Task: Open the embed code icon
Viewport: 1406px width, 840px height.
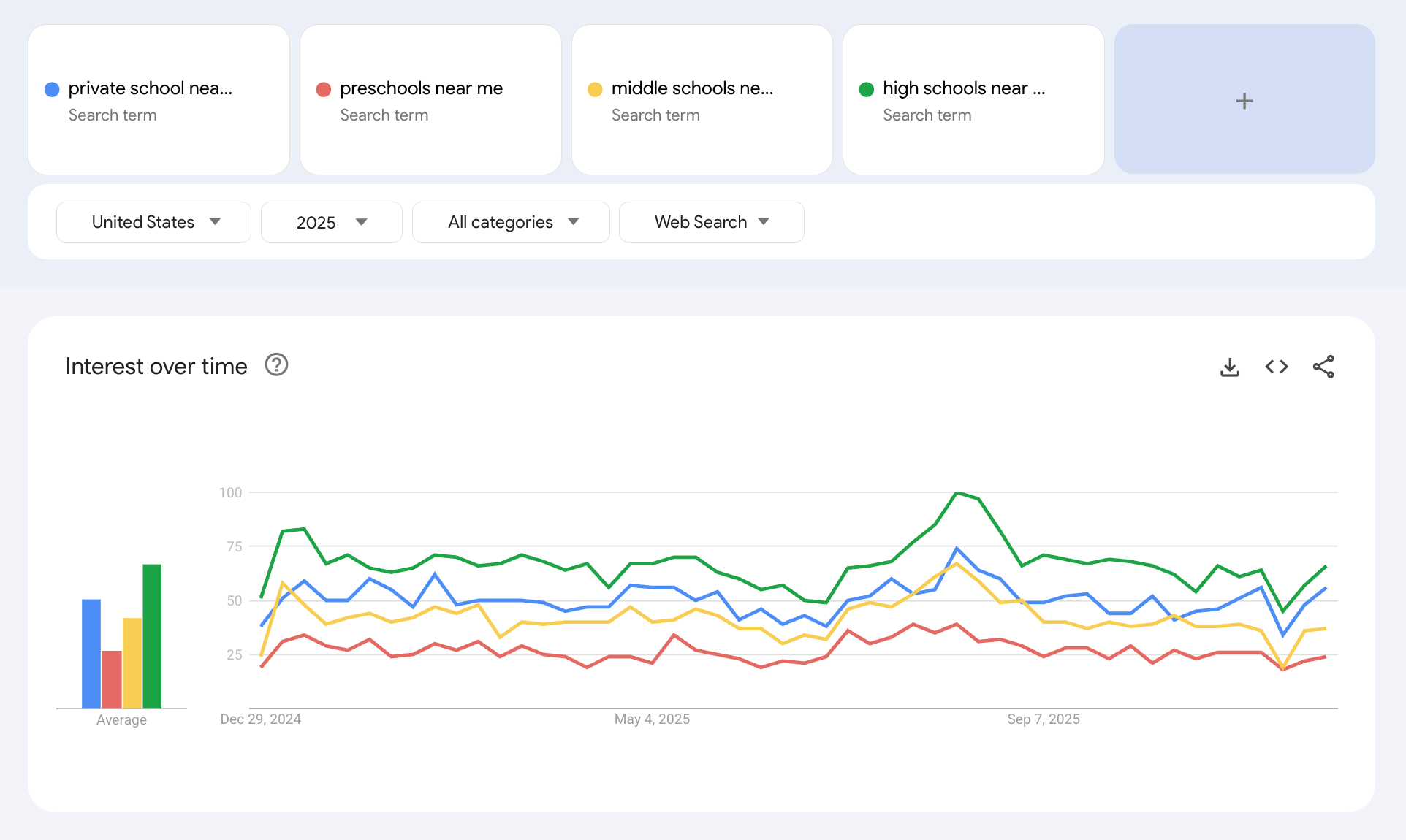Action: tap(1277, 367)
